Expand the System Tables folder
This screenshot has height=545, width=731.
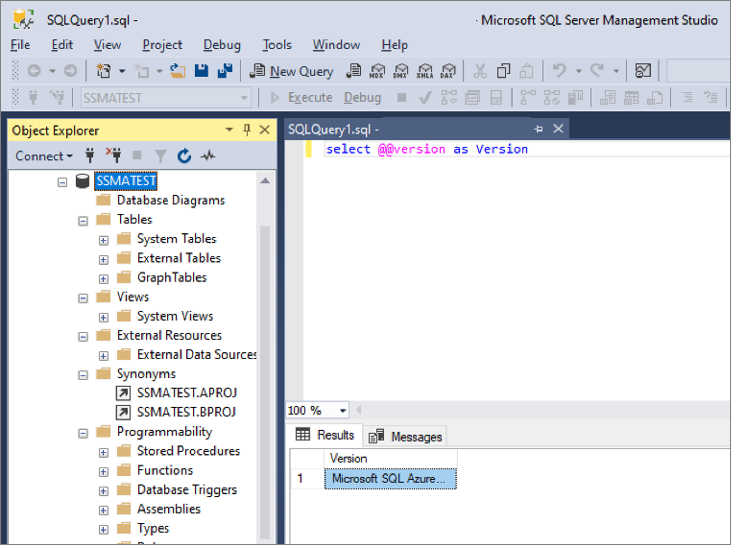coord(104,239)
